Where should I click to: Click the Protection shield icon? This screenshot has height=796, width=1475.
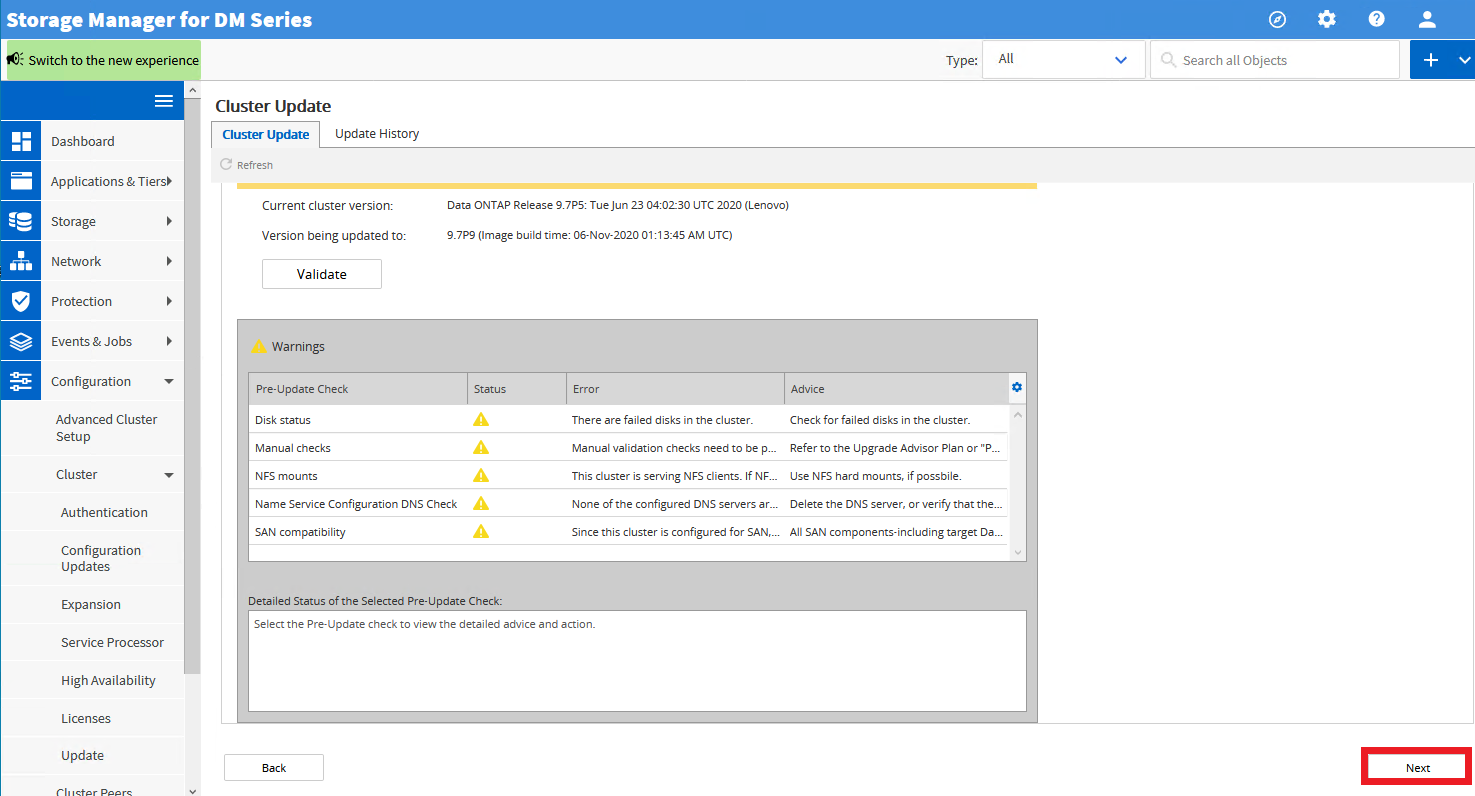pos(21,301)
